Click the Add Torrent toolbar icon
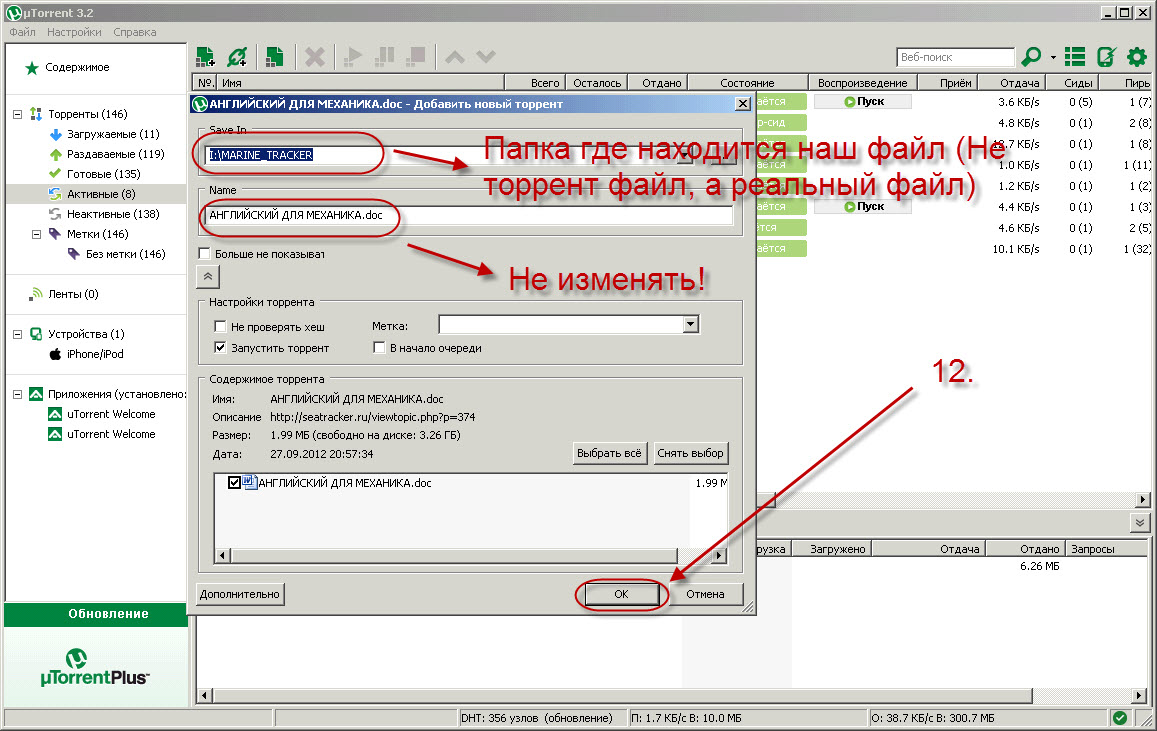 coord(206,57)
